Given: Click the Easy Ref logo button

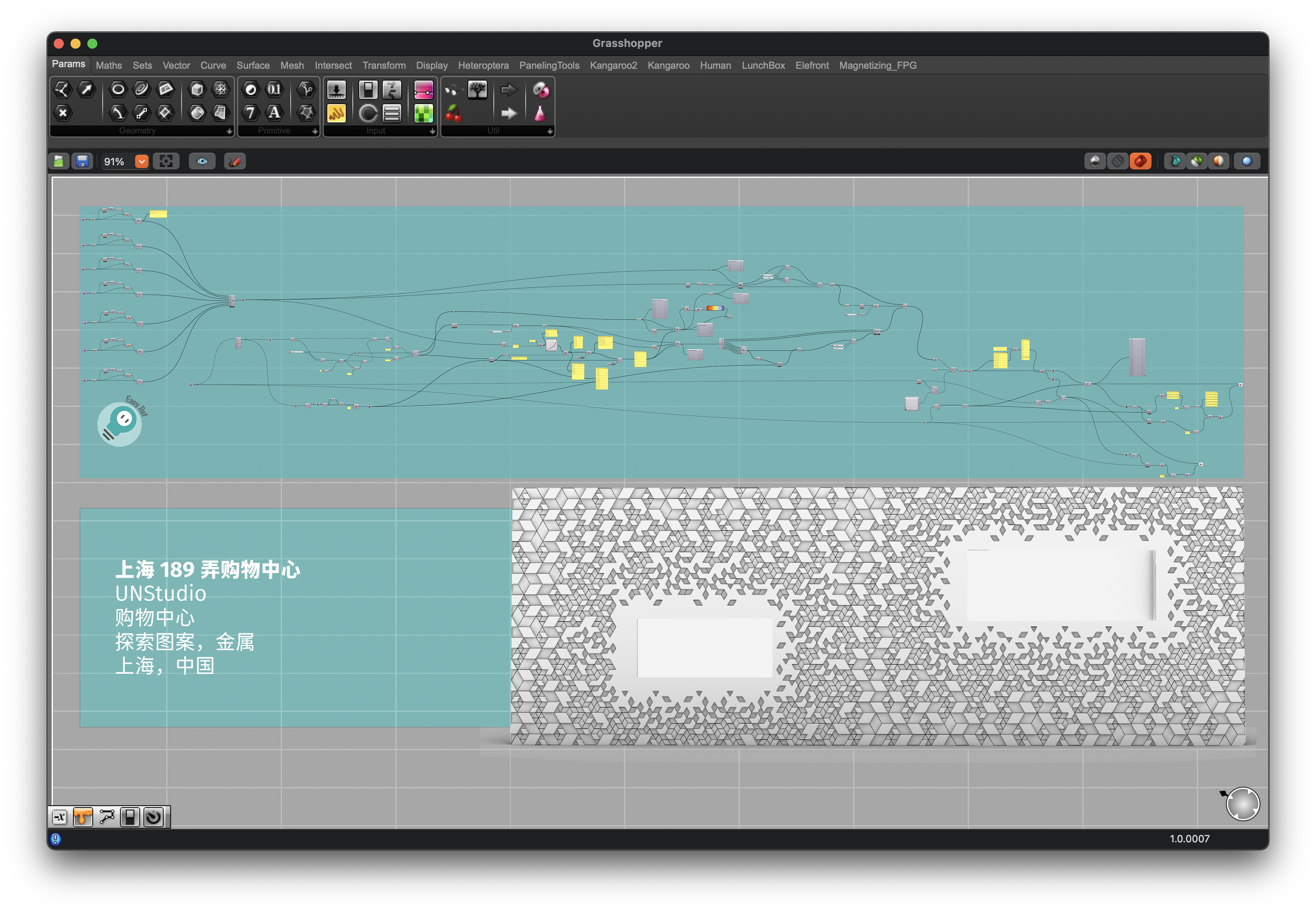Looking at the screenshot, I should pyautogui.click(x=120, y=424).
